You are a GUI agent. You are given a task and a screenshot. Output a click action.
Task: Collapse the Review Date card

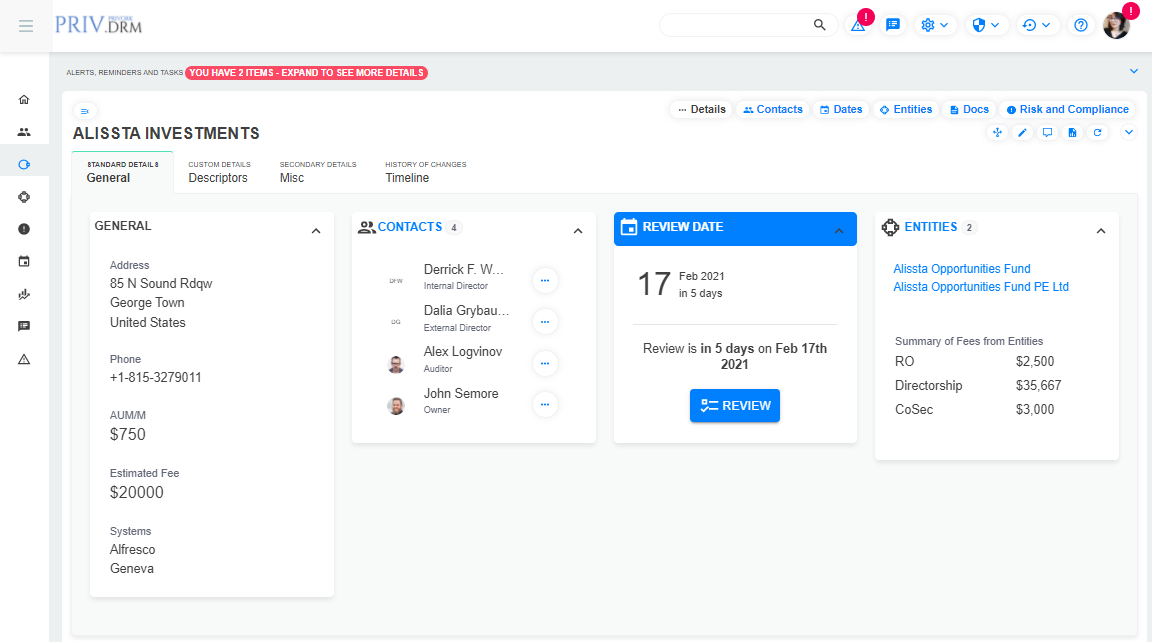(839, 231)
